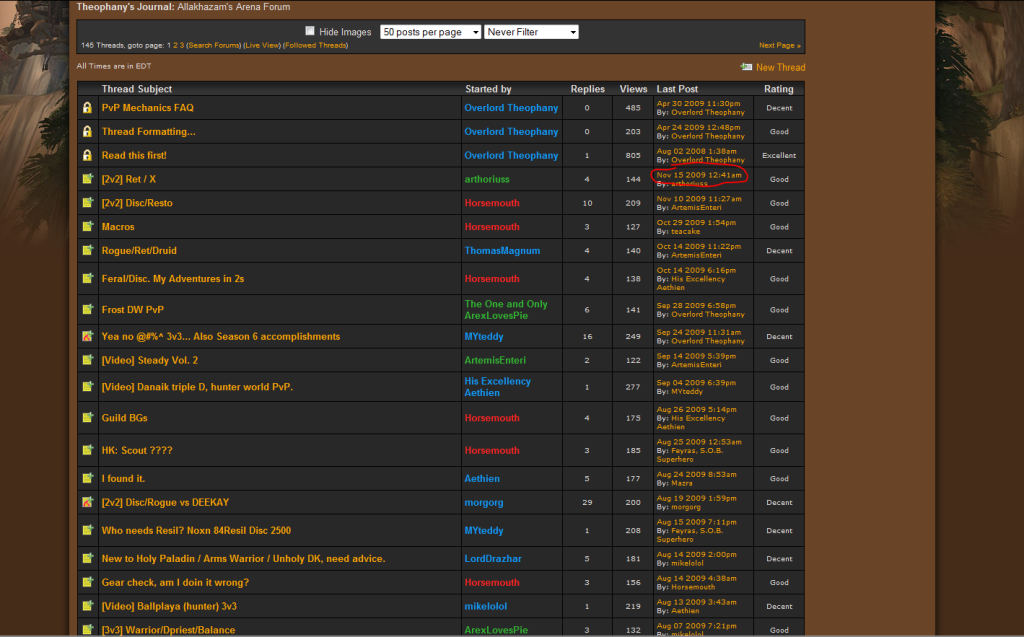Switch to Live View
This screenshot has height=637, width=1024.
coord(263,46)
